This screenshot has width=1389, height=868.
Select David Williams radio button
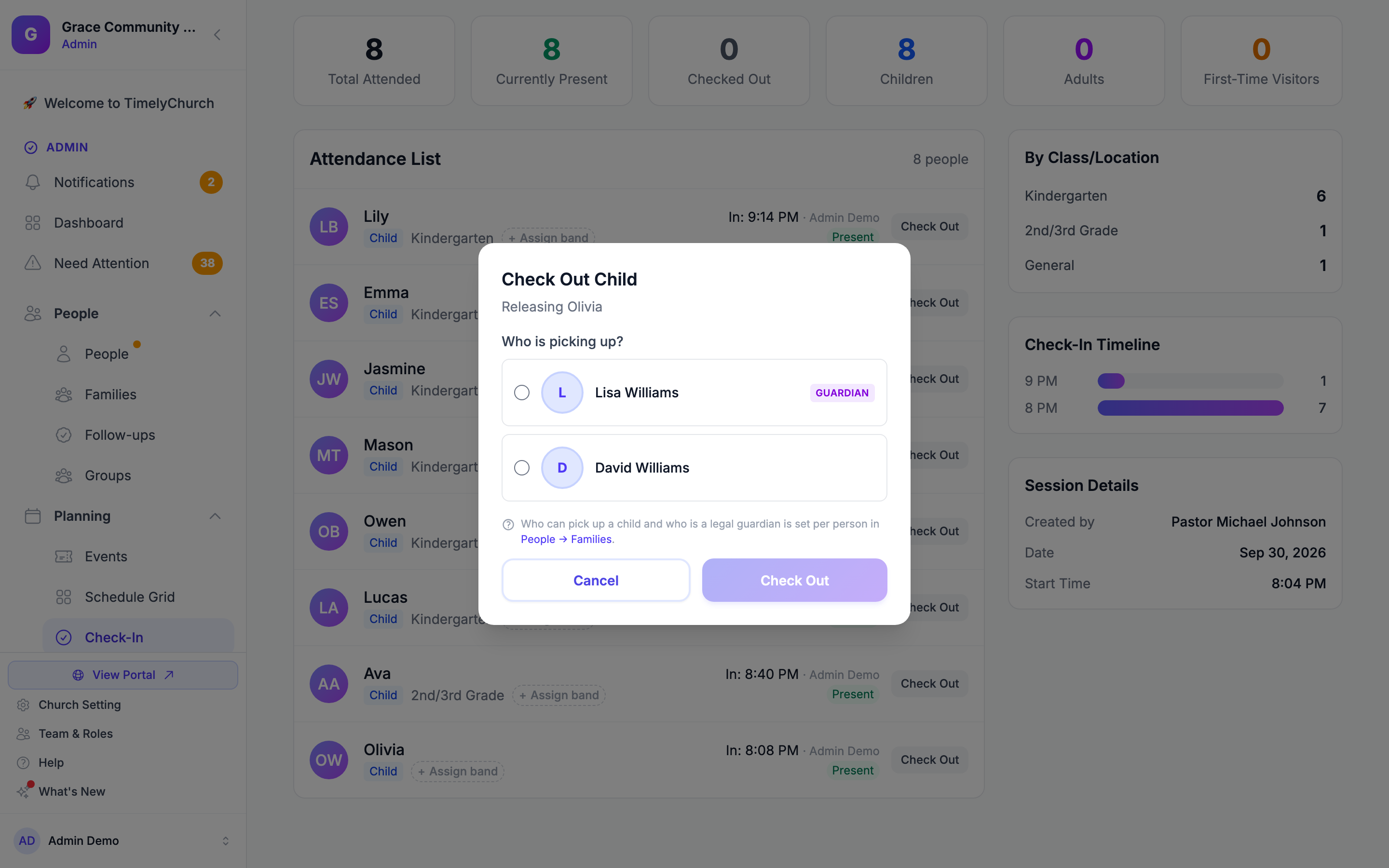522,468
